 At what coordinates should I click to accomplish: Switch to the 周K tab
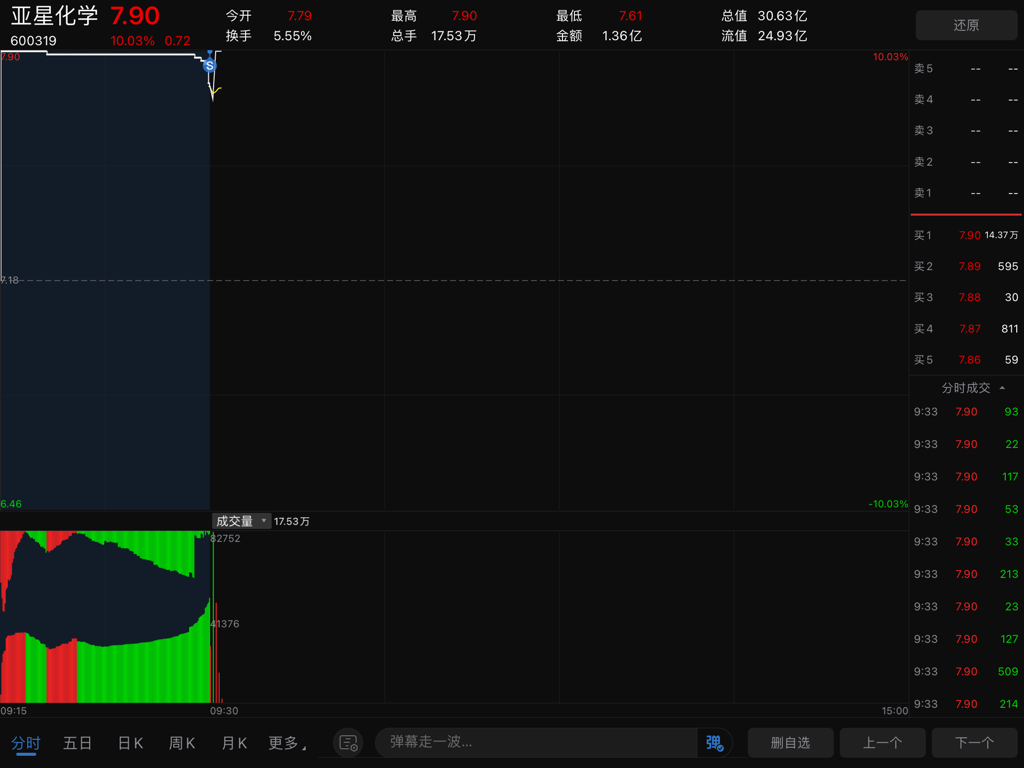[x=182, y=743]
